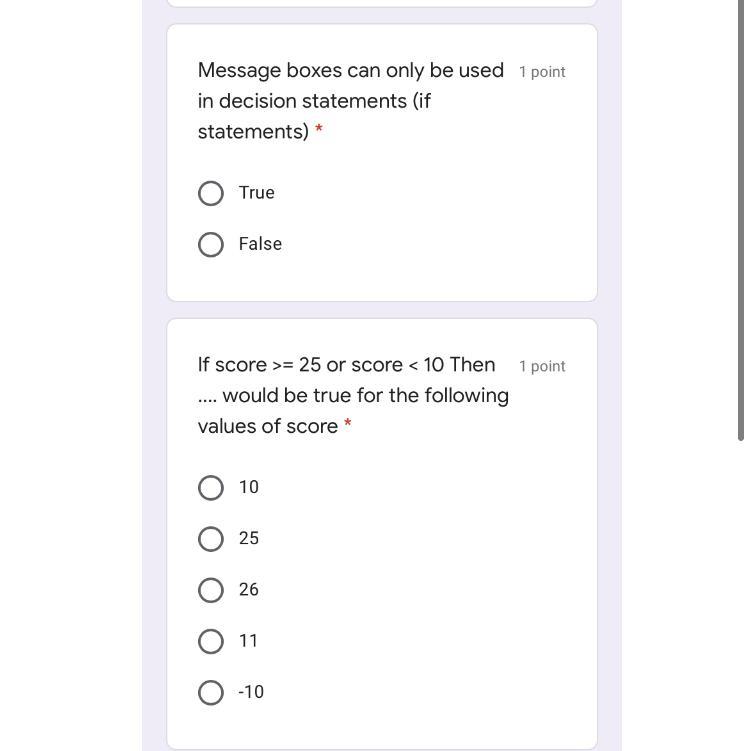Image resolution: width=750 pixels, height=751 pixels.
Task: Select the radio circle for -10
Action: click(211, 692)
